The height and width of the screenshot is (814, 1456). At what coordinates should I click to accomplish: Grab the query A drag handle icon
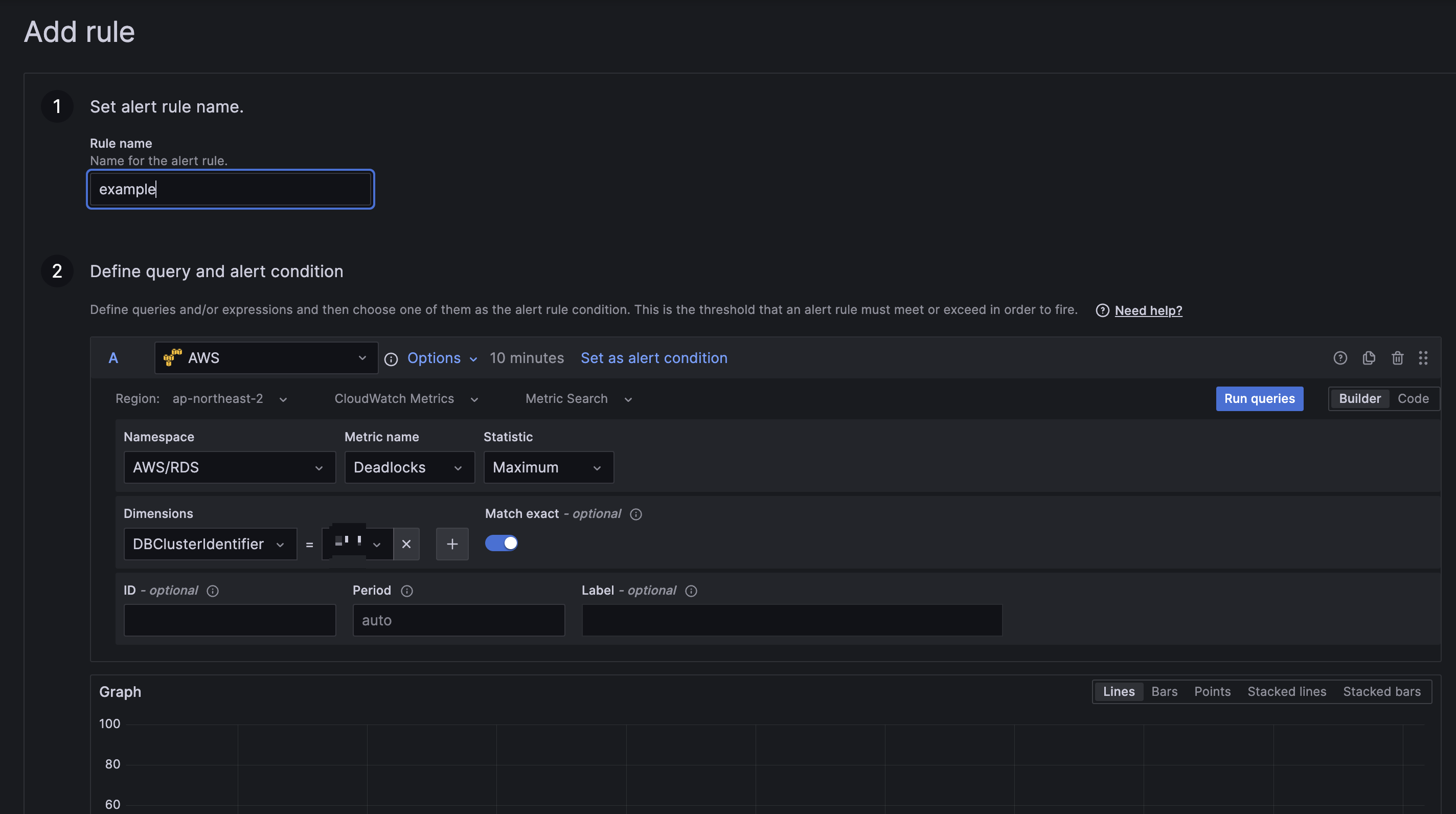point(1423,358)
